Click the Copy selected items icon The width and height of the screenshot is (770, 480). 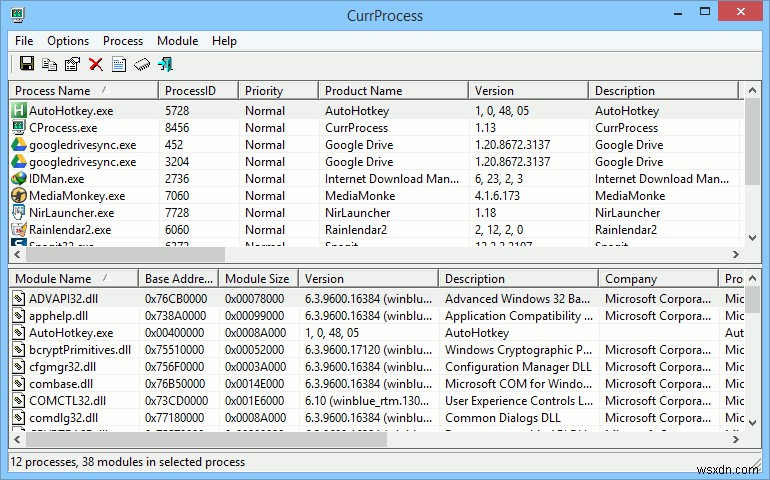tap(49, 64)
